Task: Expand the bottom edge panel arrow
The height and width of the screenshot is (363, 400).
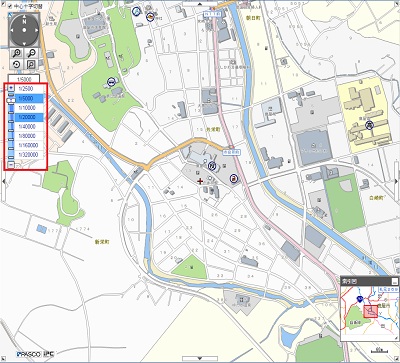Action: (x=200, y=359)
